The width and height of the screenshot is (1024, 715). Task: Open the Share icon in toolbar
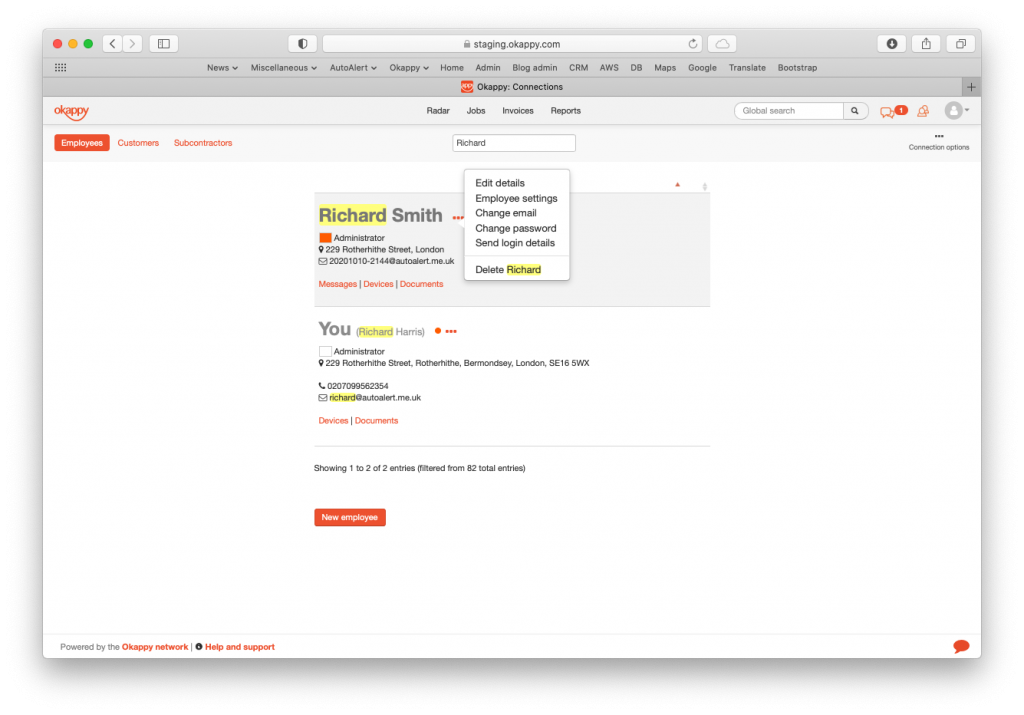(x=926, y=44)
